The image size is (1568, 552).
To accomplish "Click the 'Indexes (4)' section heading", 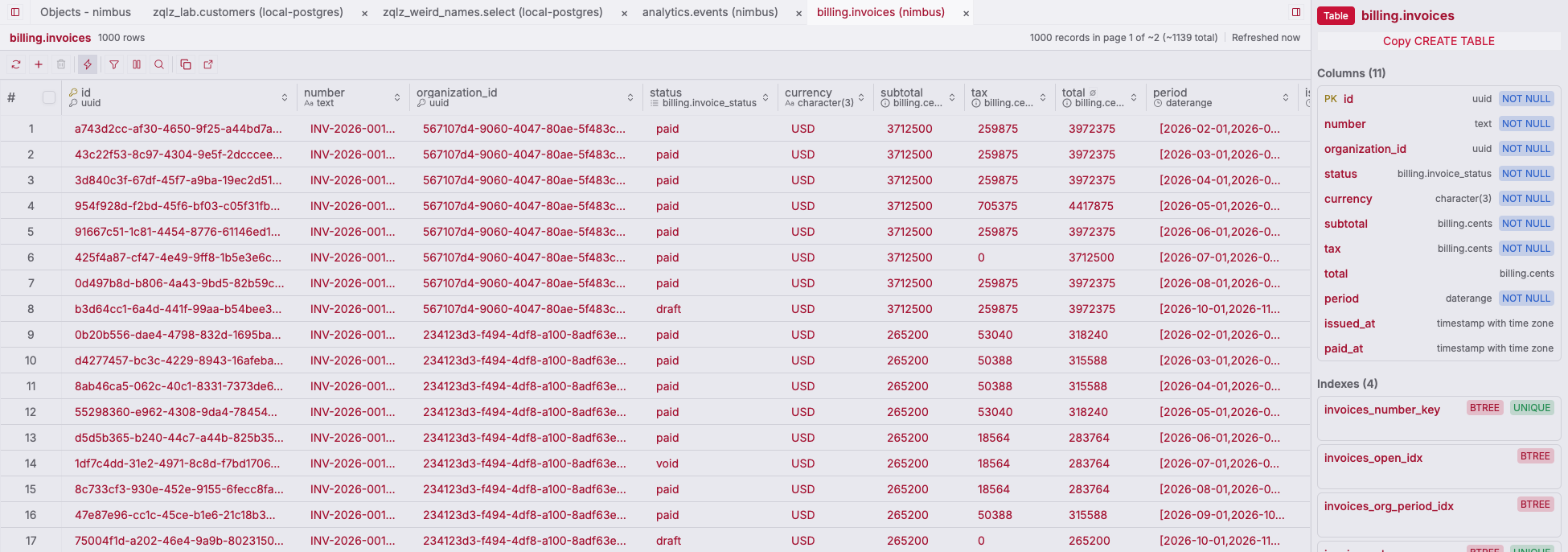I will pos(1347,384).
